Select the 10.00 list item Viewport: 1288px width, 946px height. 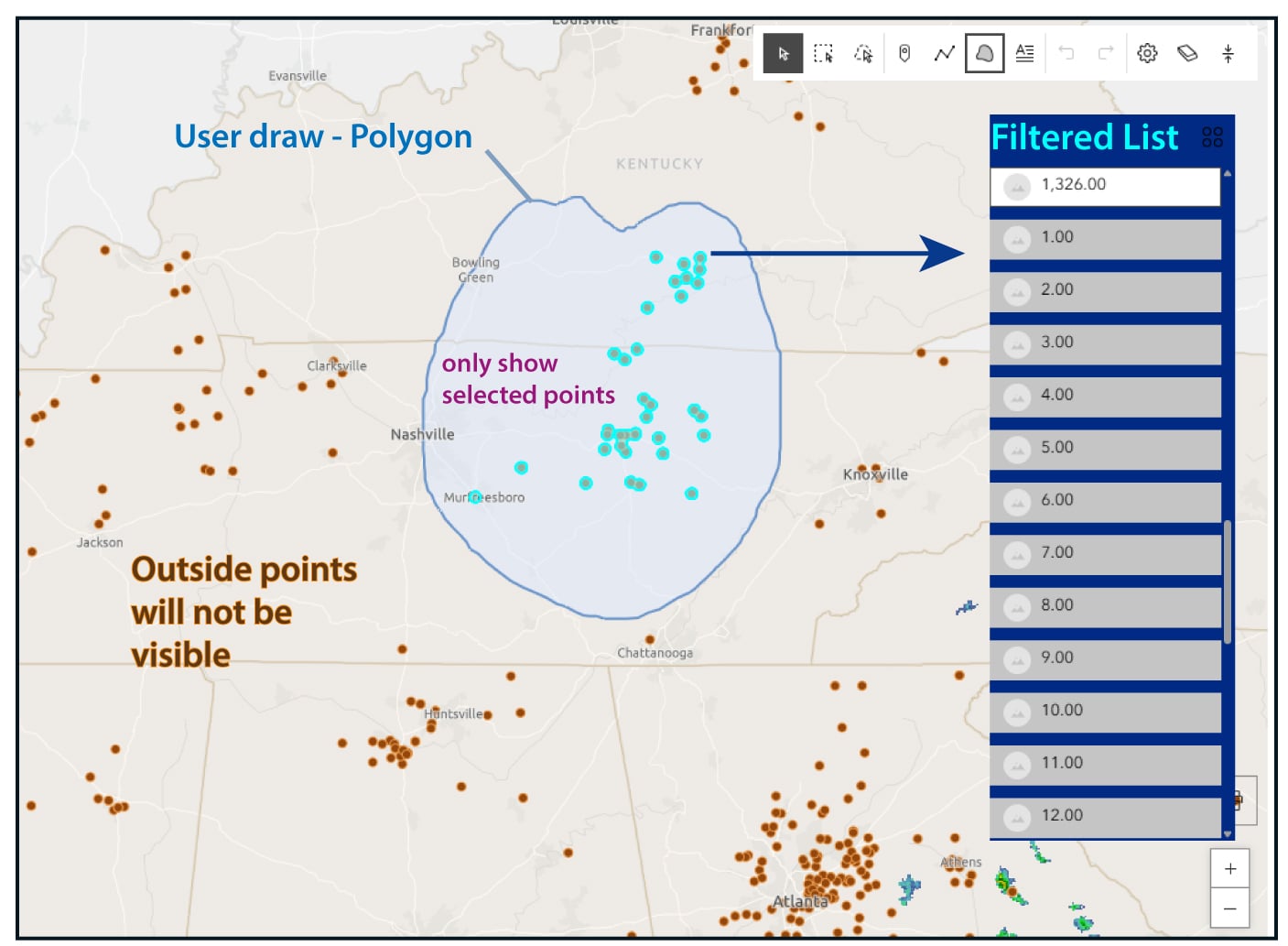(x=1105, y=712)
